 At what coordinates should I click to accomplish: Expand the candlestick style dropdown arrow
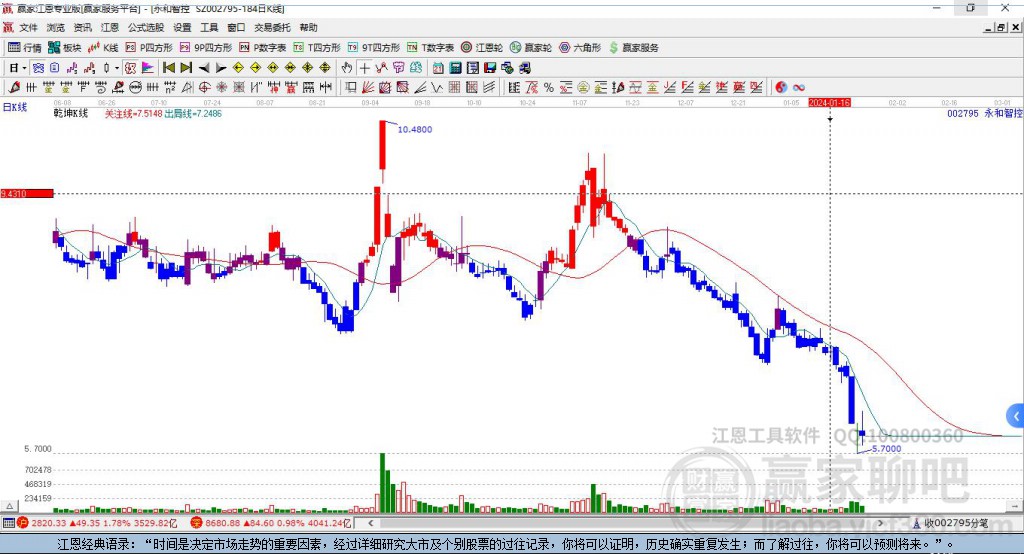[x=117, y=68]
